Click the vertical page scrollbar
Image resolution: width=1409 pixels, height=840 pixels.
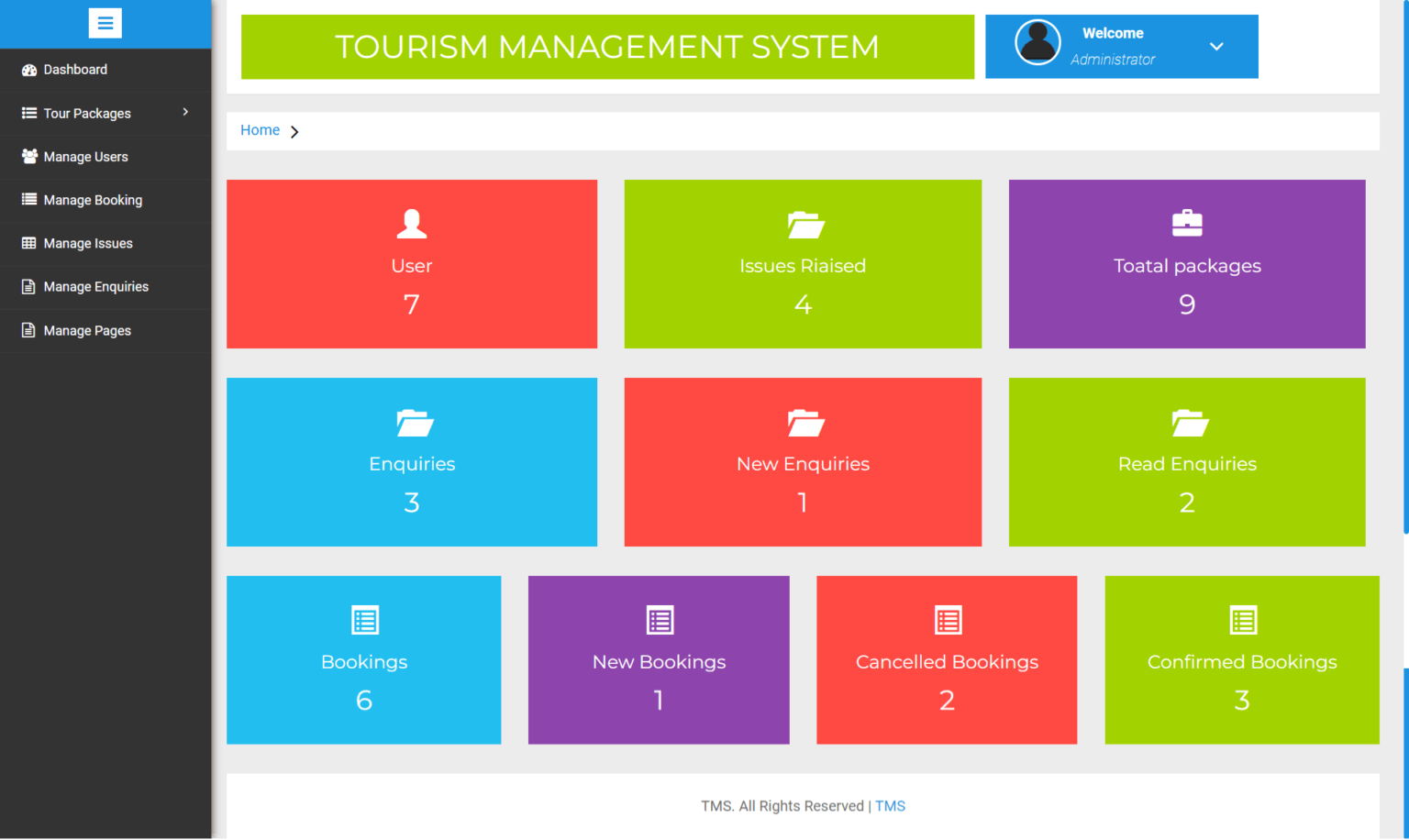click(1405, 267)
